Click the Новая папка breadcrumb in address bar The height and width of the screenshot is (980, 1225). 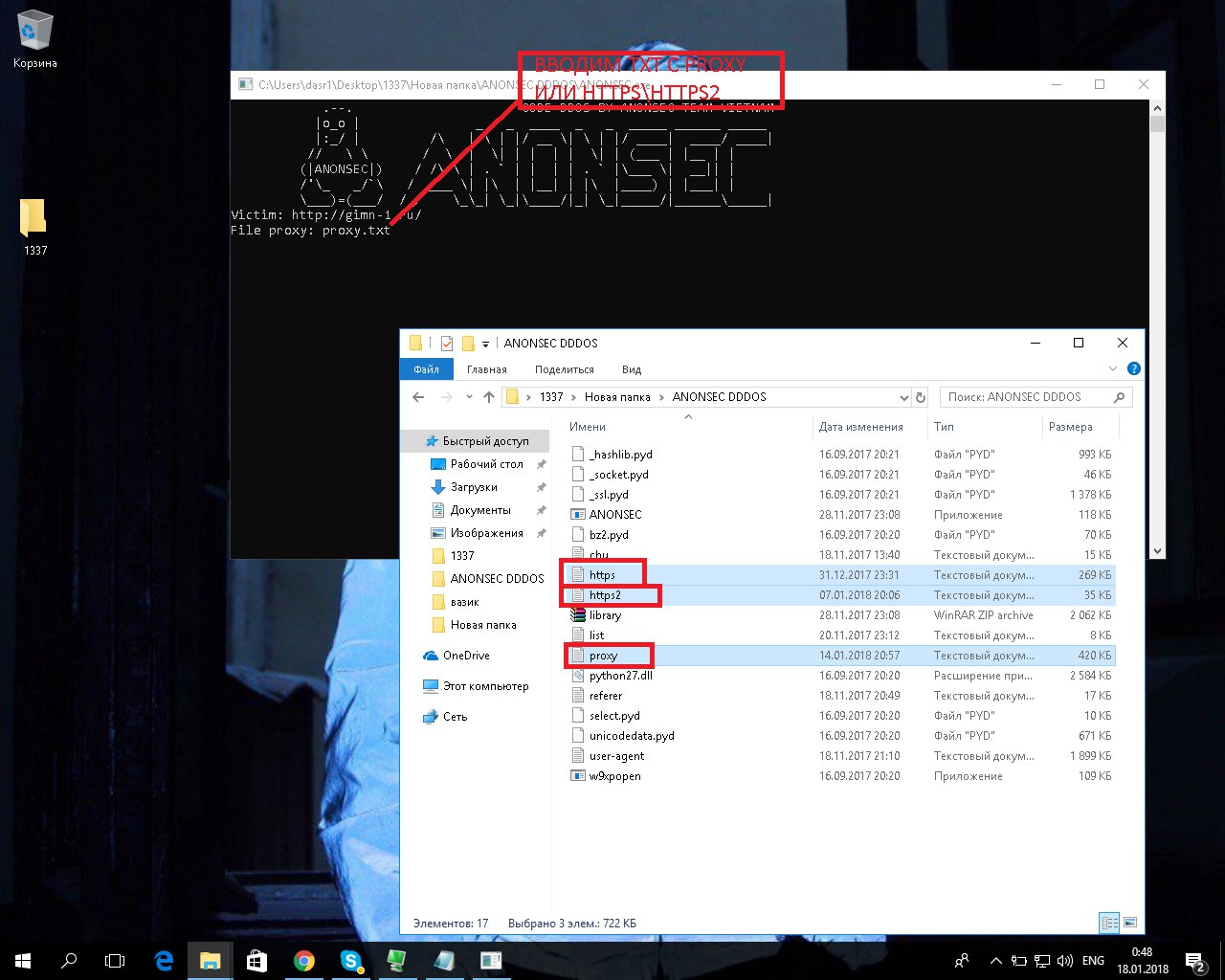pyautogui.click(x=617, y=396)
